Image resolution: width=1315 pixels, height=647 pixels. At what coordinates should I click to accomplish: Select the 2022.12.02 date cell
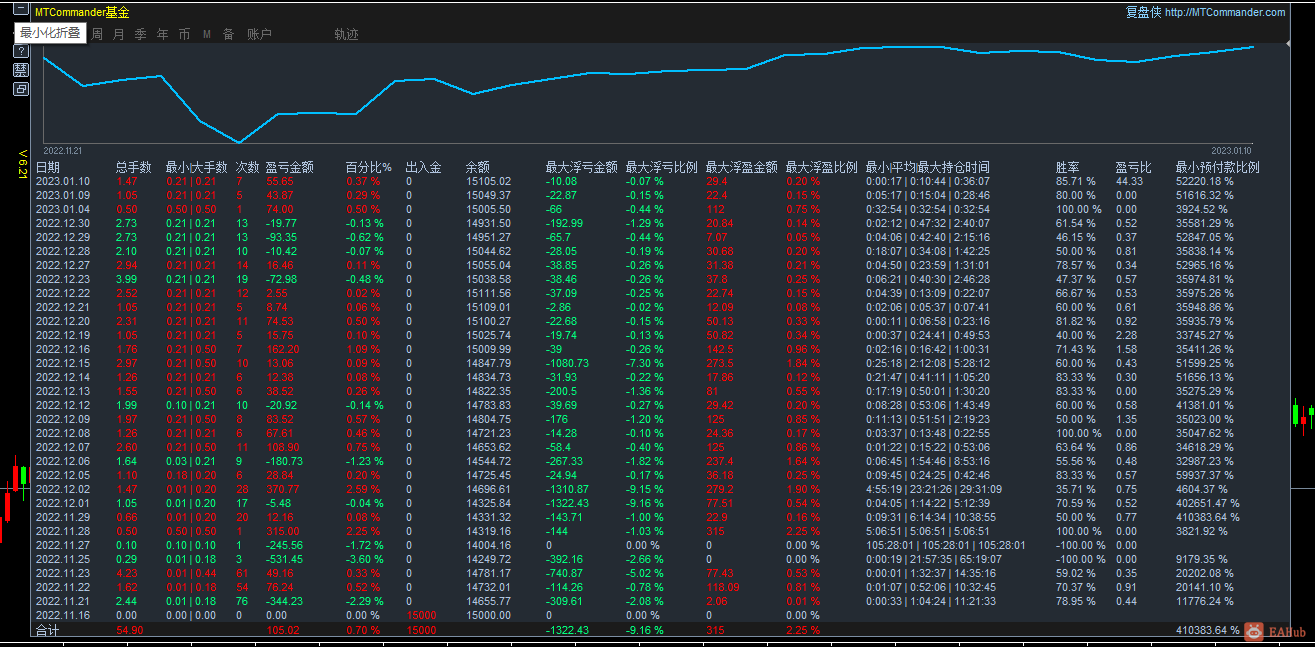coord(63,489)
